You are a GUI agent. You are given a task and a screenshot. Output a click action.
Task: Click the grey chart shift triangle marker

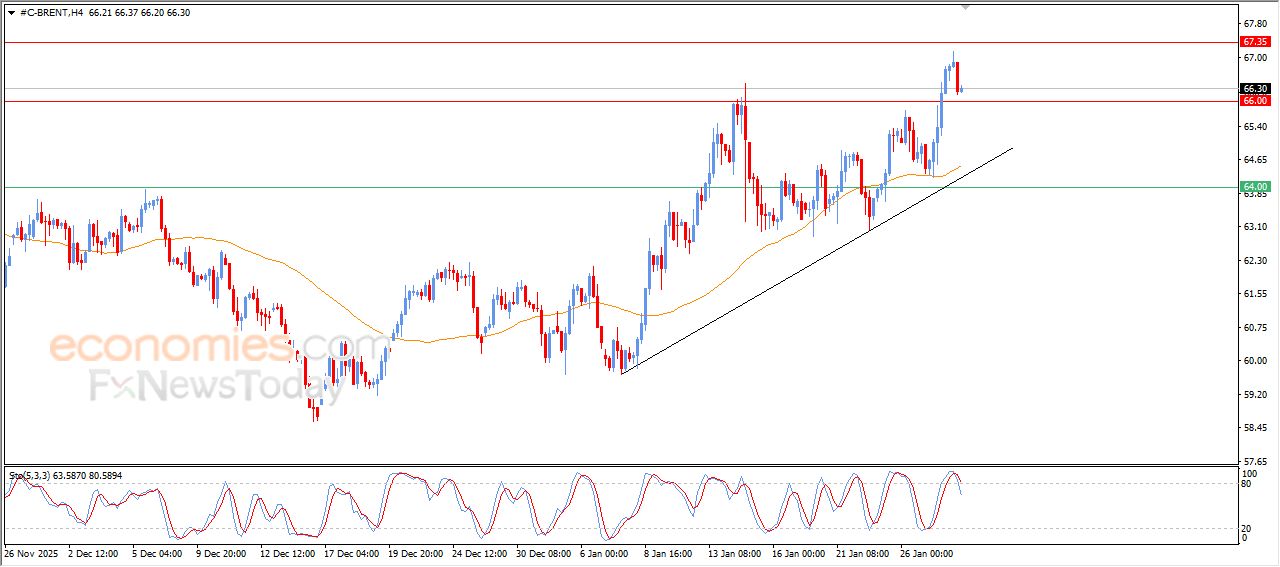965,6
